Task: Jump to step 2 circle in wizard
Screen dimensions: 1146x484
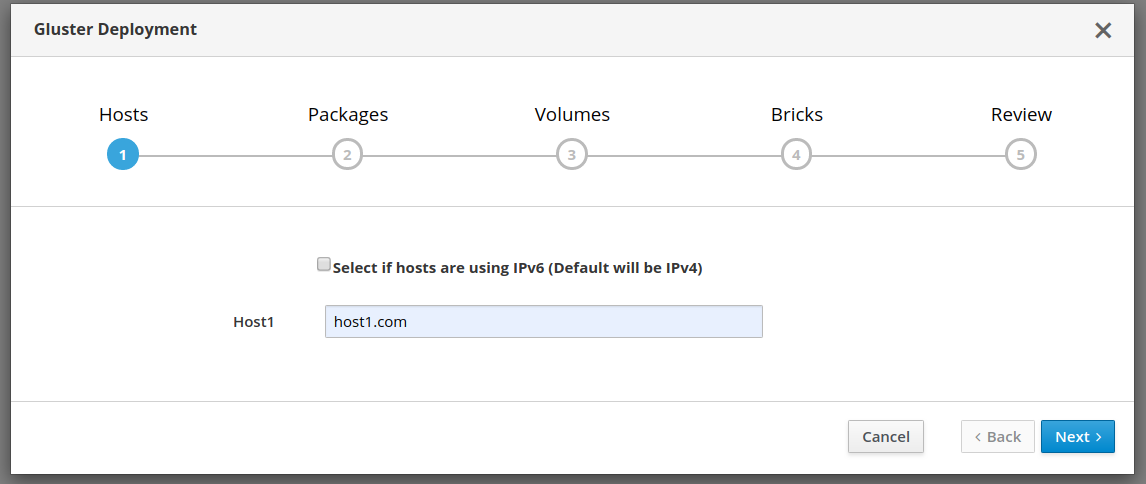Action: coord(347,155)
